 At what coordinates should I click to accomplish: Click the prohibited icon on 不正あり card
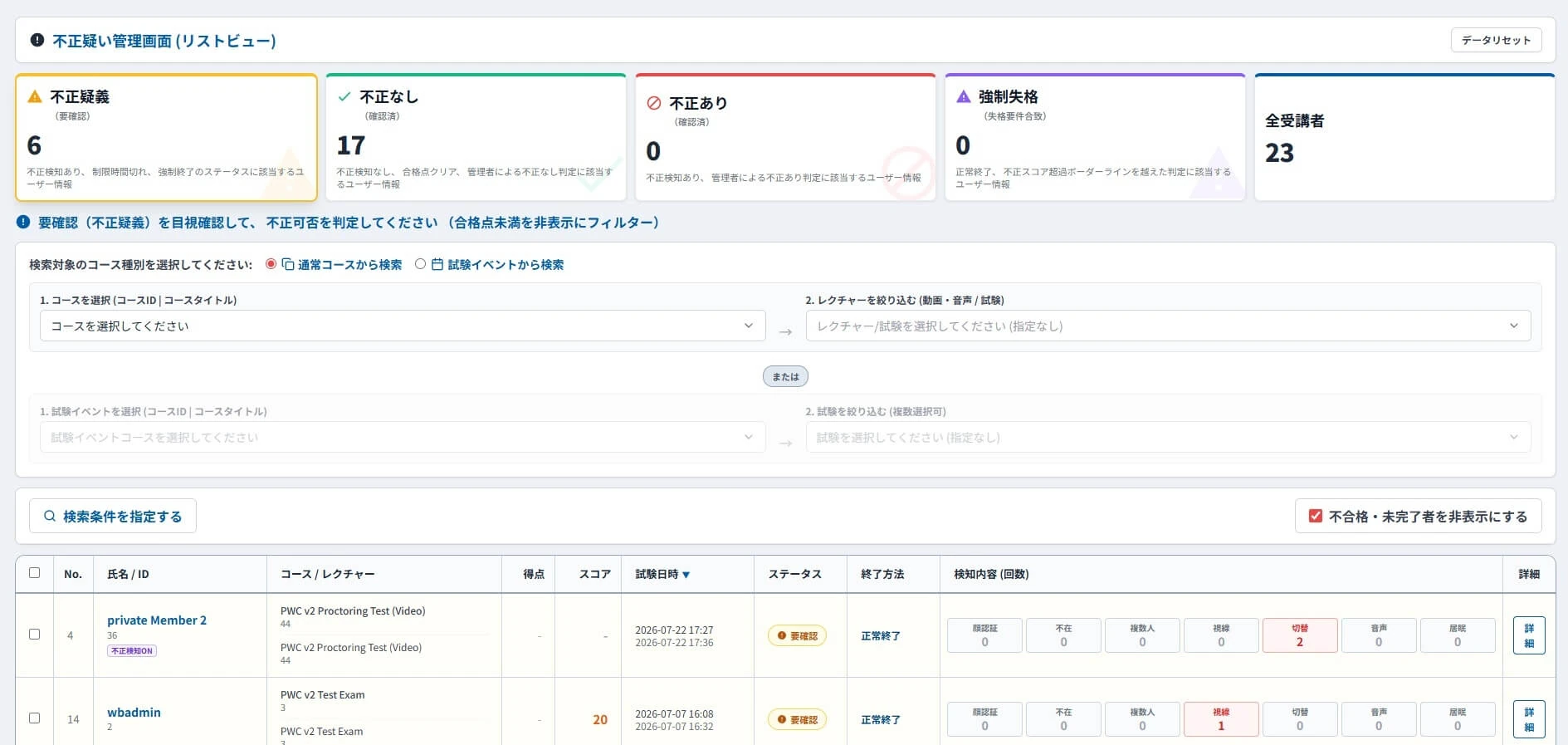(654, 103)
